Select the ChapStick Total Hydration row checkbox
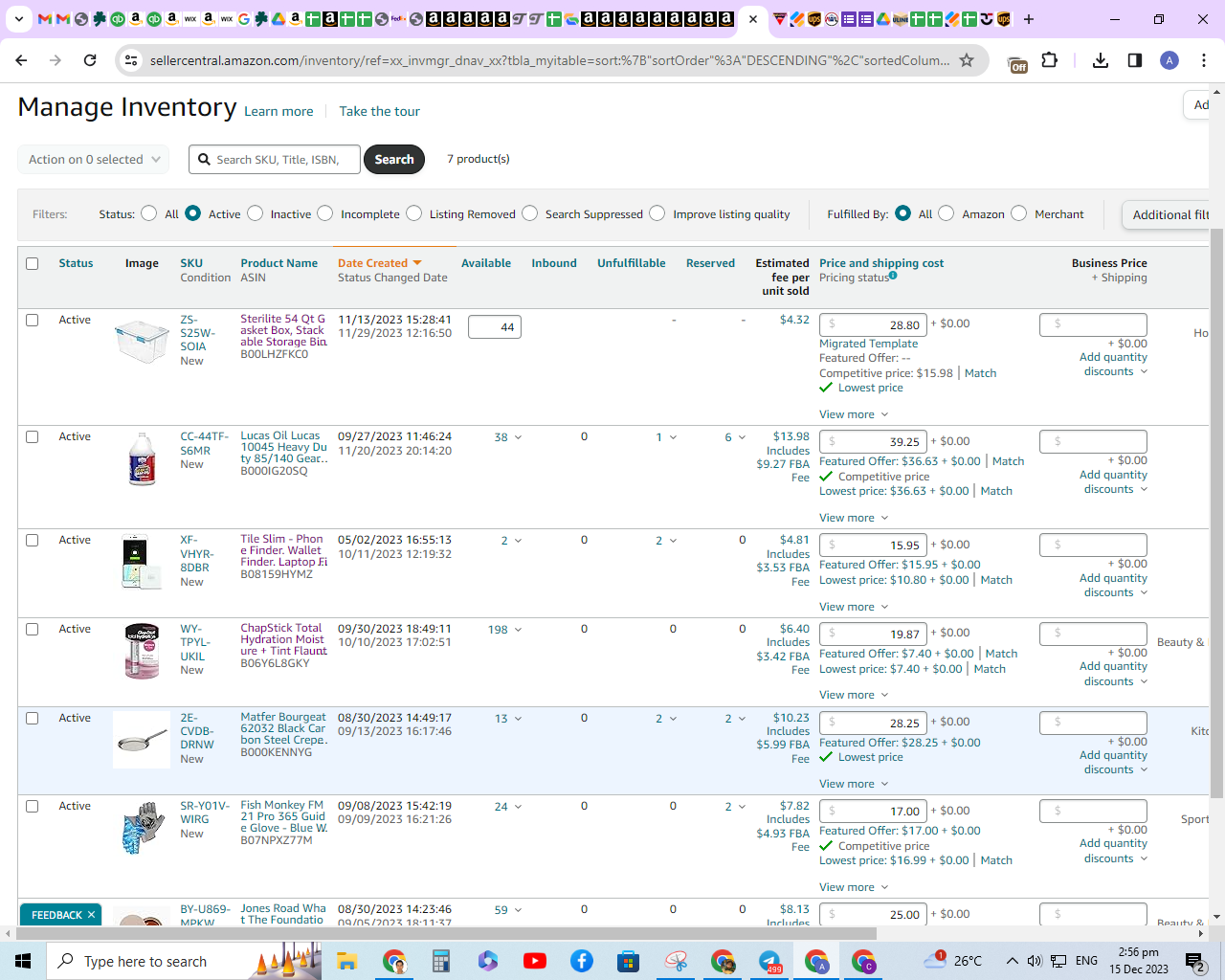The width and height of the screenshot is (1225, 980). (33, 629)
